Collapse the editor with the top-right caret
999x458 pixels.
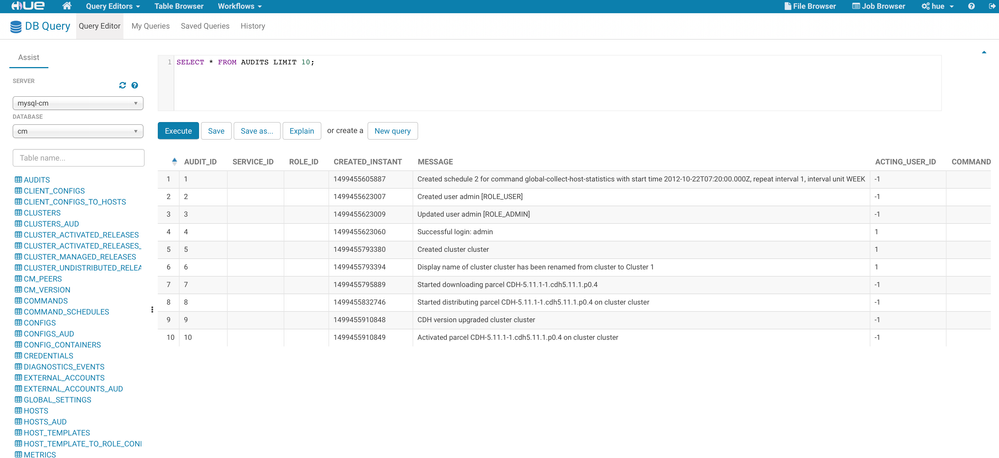tap(984, 53)
